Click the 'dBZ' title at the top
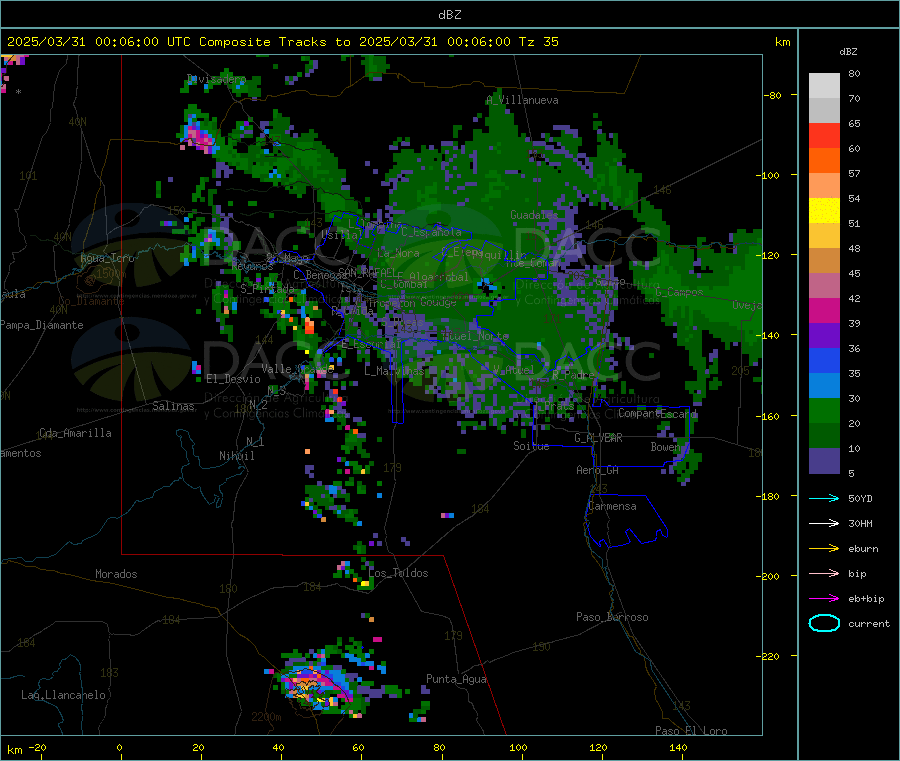 449,15
